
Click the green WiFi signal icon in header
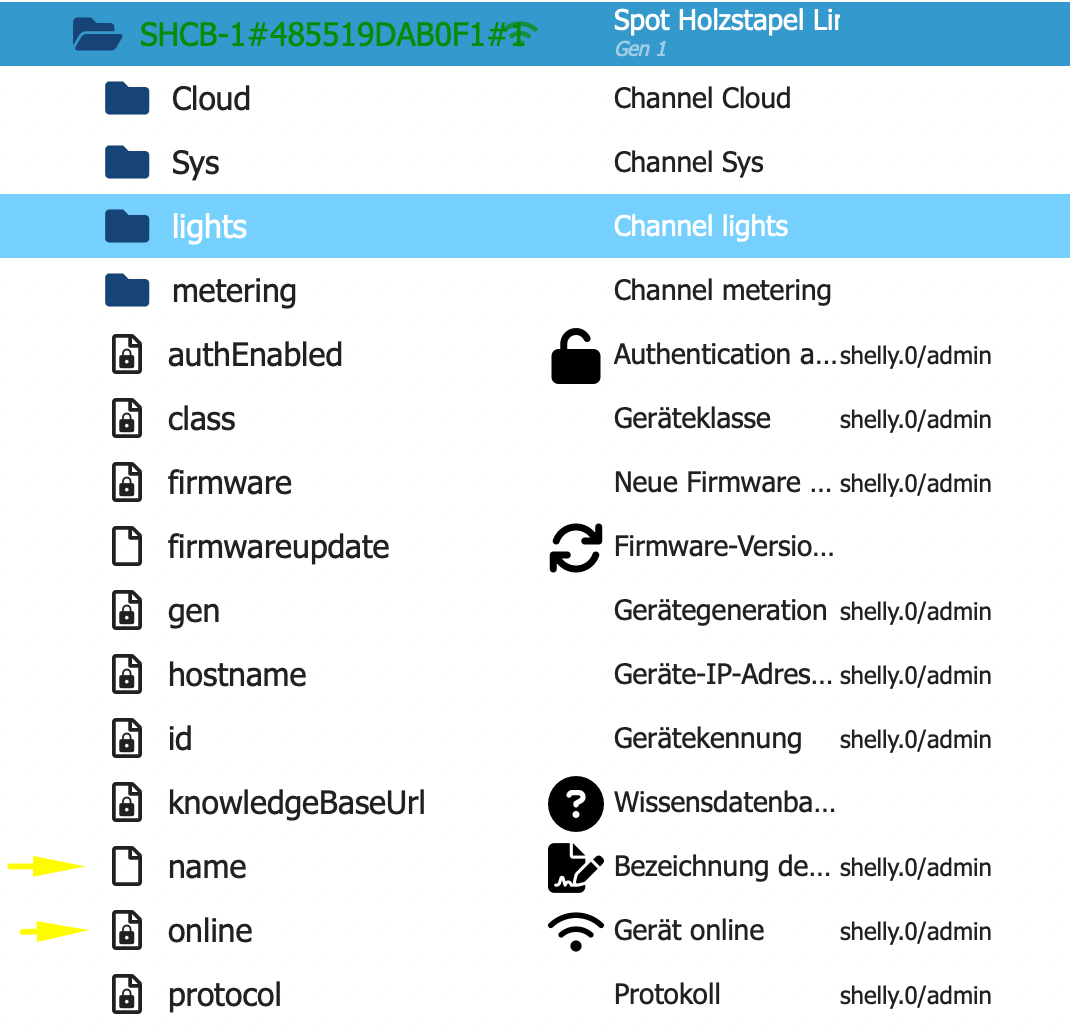coord(519,35)
